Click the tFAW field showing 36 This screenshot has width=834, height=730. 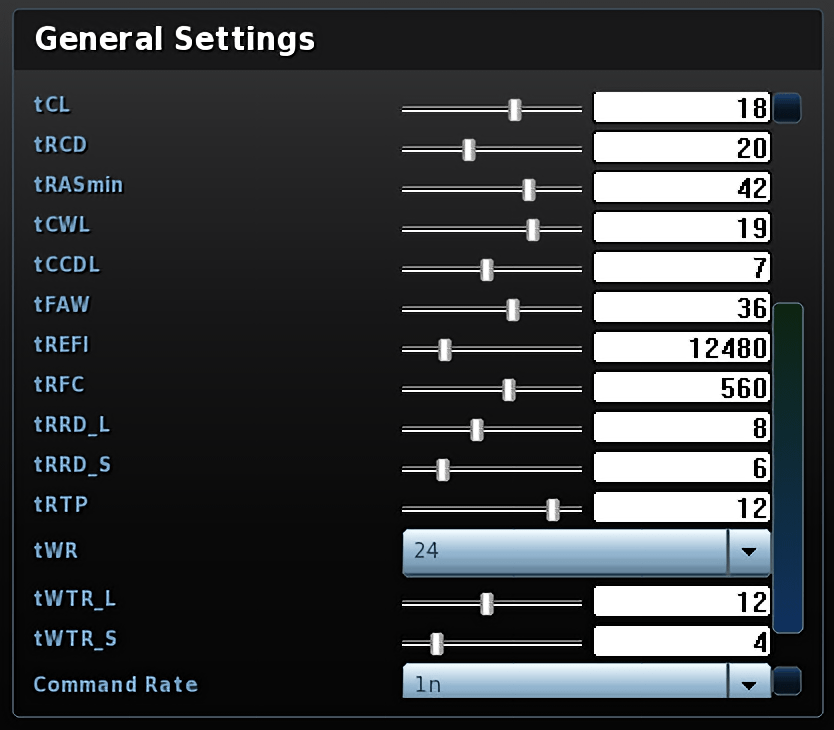[682, 307]
